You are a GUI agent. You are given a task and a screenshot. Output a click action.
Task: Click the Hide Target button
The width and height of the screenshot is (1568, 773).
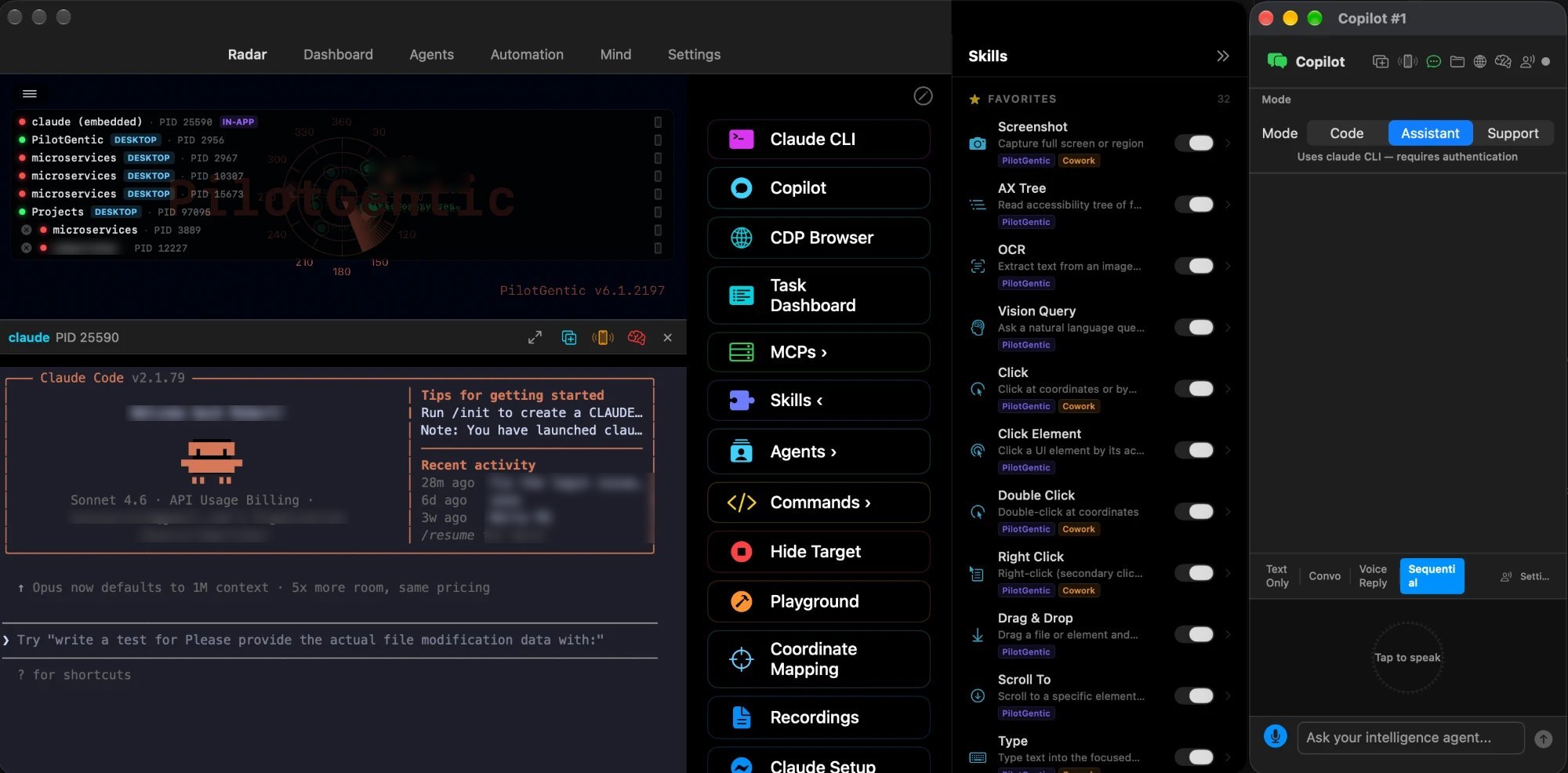tap(818, 552)
